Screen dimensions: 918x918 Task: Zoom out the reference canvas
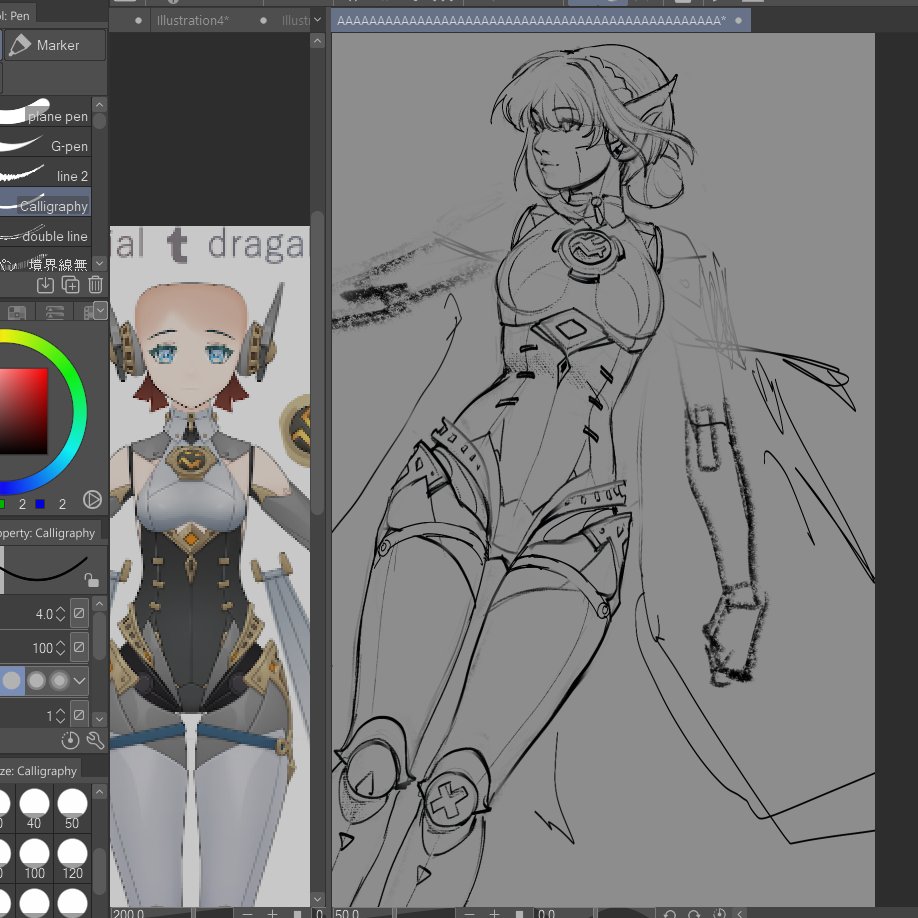point(247,913)
